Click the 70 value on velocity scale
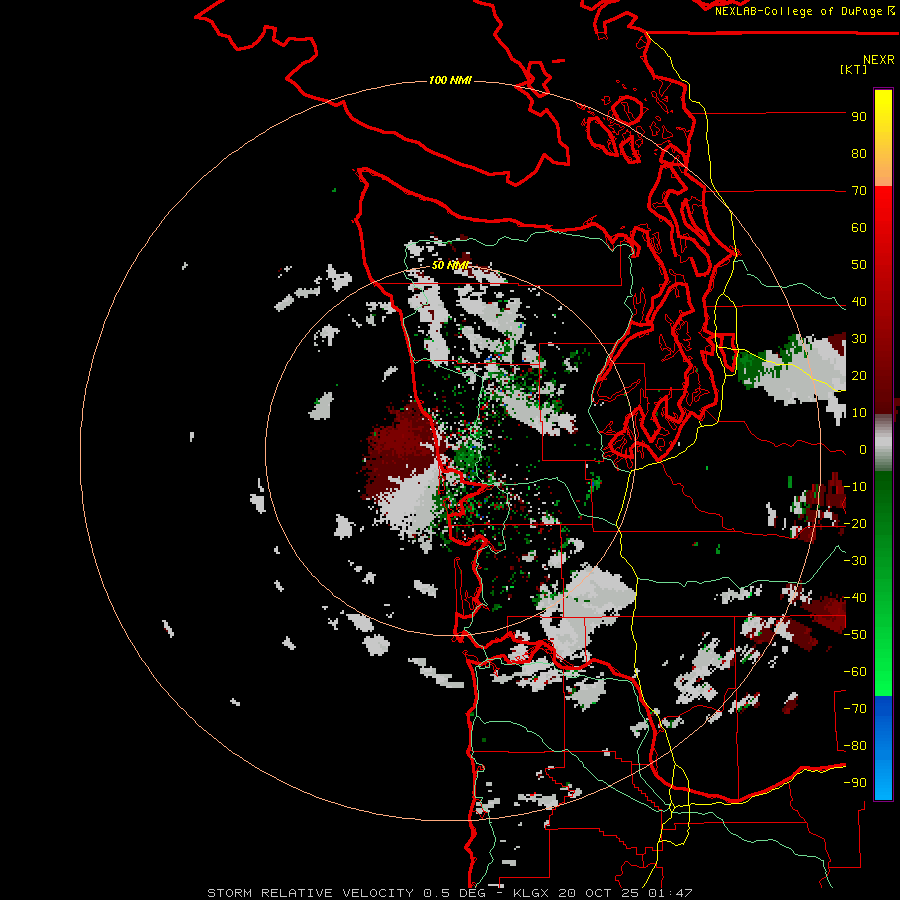900x900 pixels. pos(859,191)
